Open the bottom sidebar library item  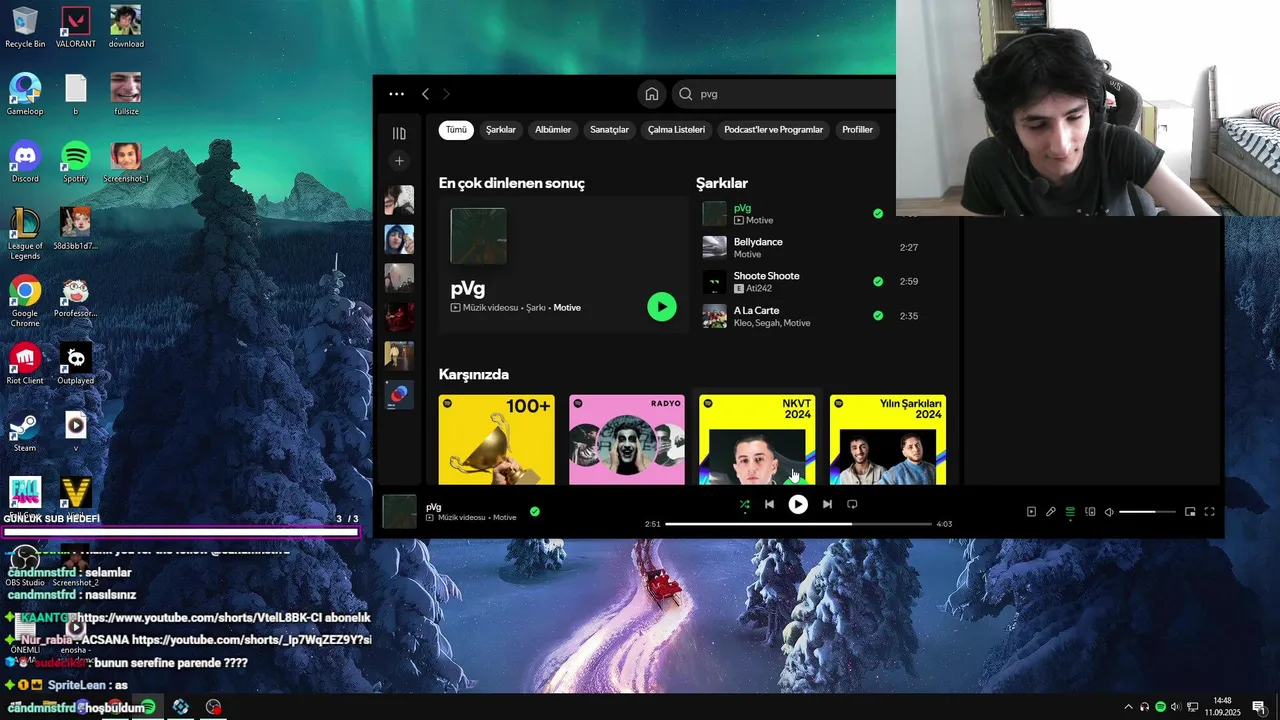399,395
